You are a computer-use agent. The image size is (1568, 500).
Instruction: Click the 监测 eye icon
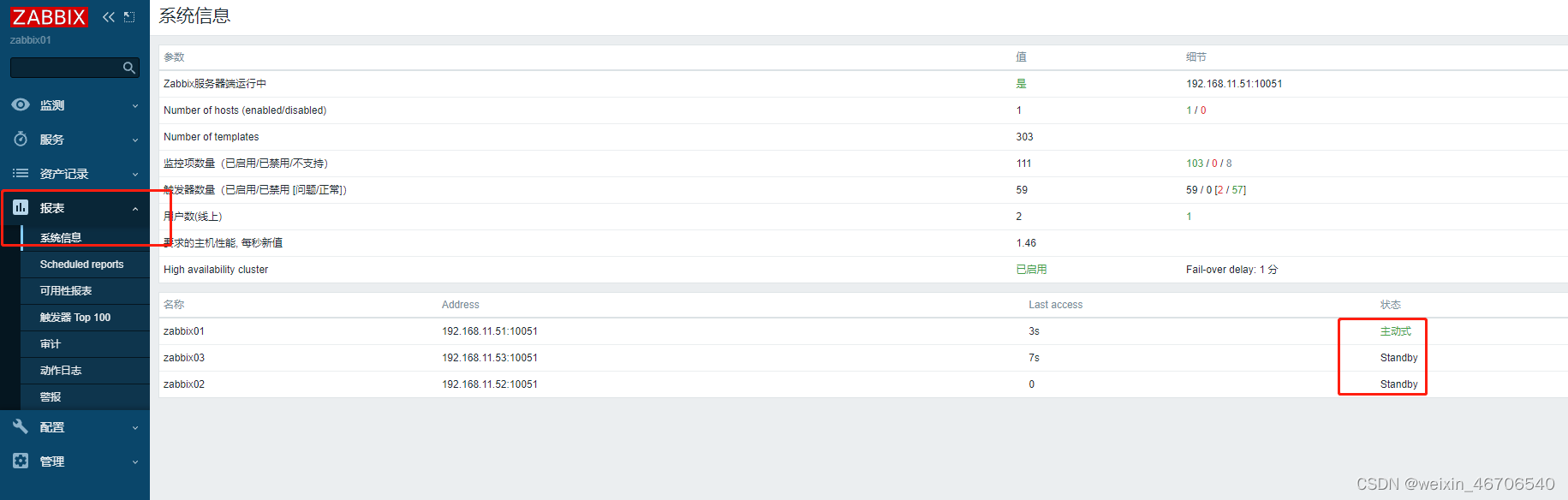[x=21, y=104]
